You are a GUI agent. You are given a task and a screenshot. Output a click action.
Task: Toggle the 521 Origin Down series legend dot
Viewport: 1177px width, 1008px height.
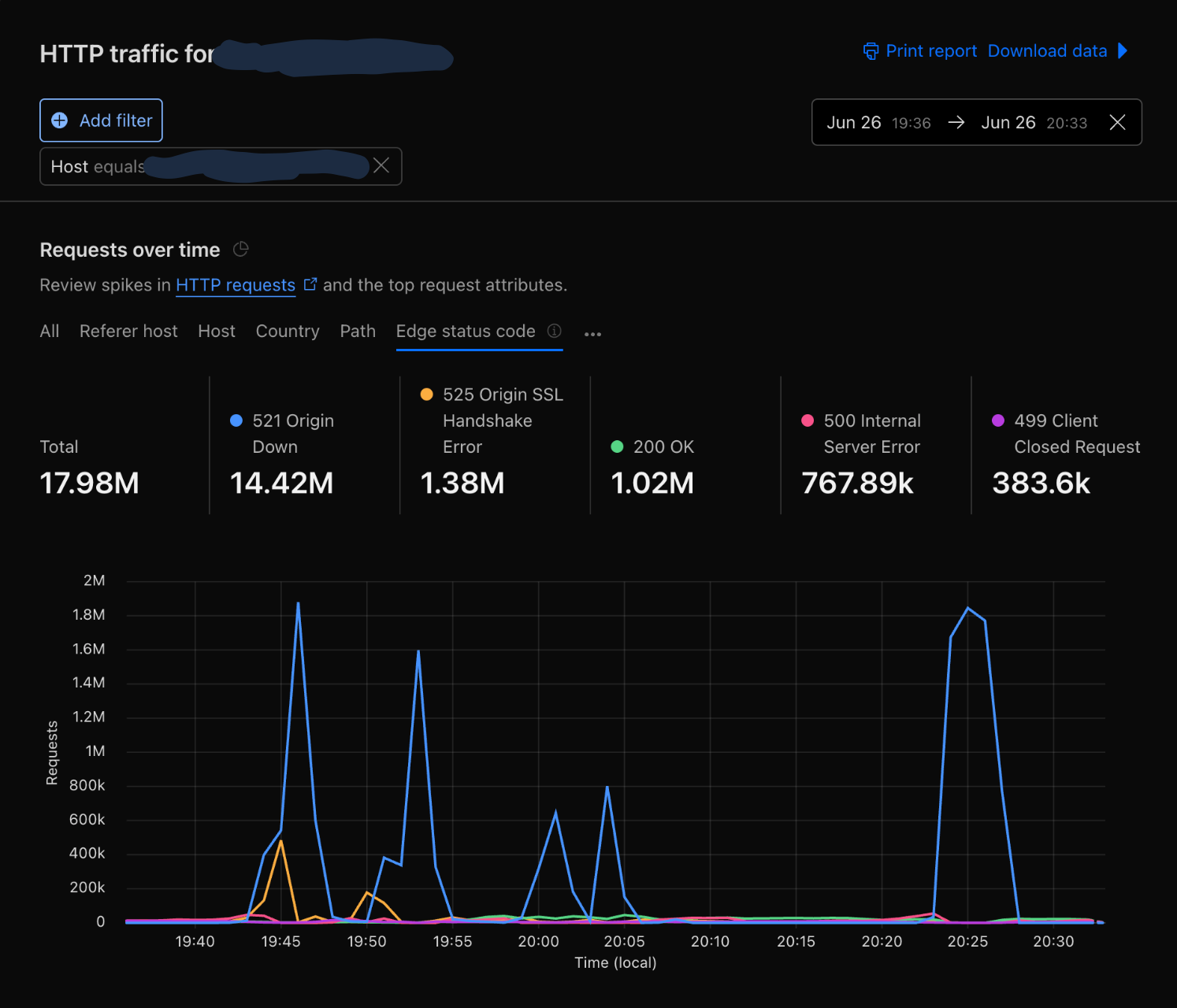tap(236, 421)
